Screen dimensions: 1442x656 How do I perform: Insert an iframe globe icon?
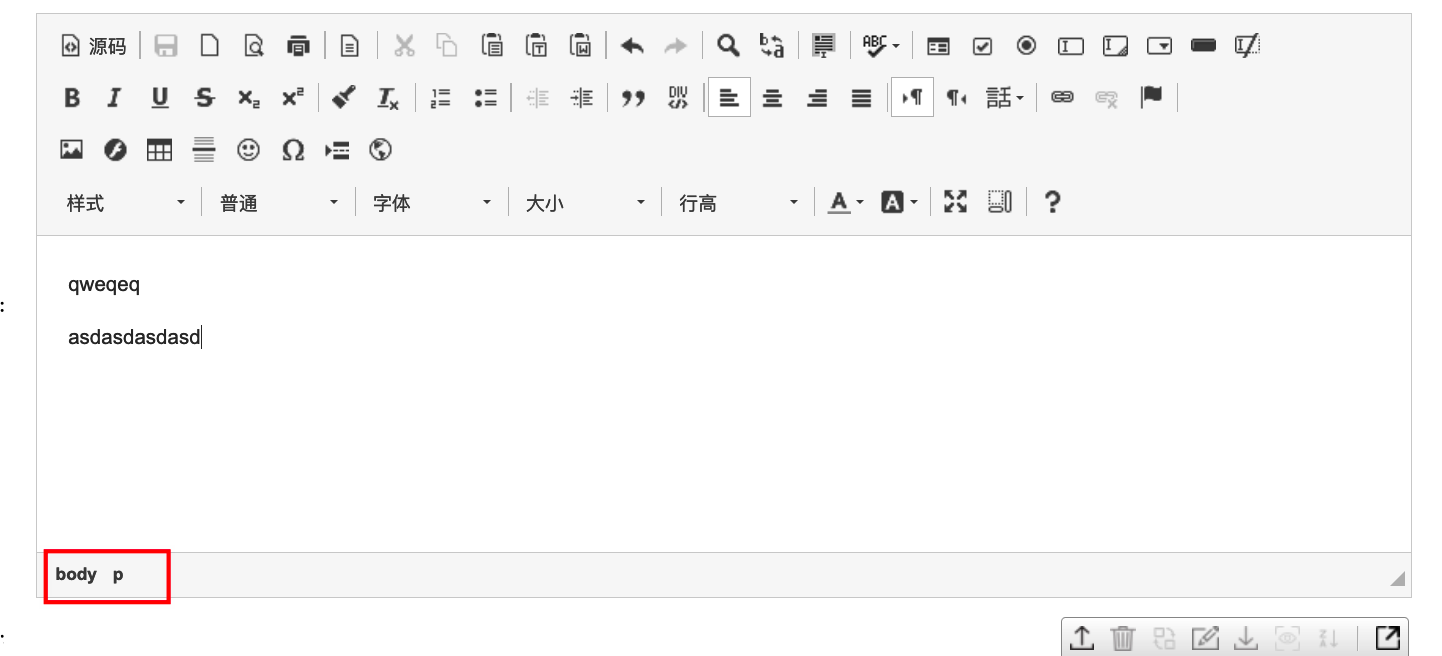click(x=380, y=150)
